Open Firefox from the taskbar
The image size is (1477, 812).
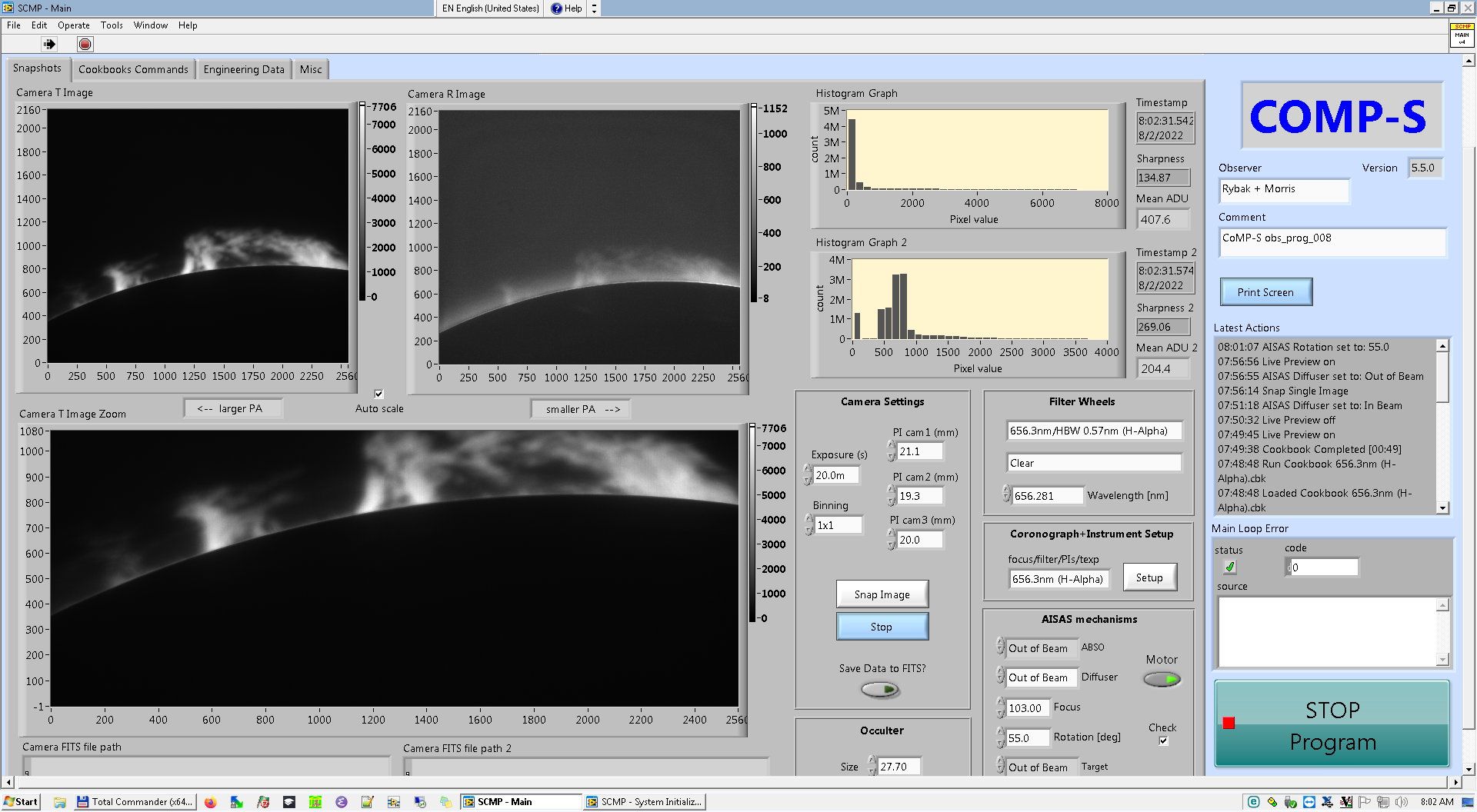tap(210, 802)
